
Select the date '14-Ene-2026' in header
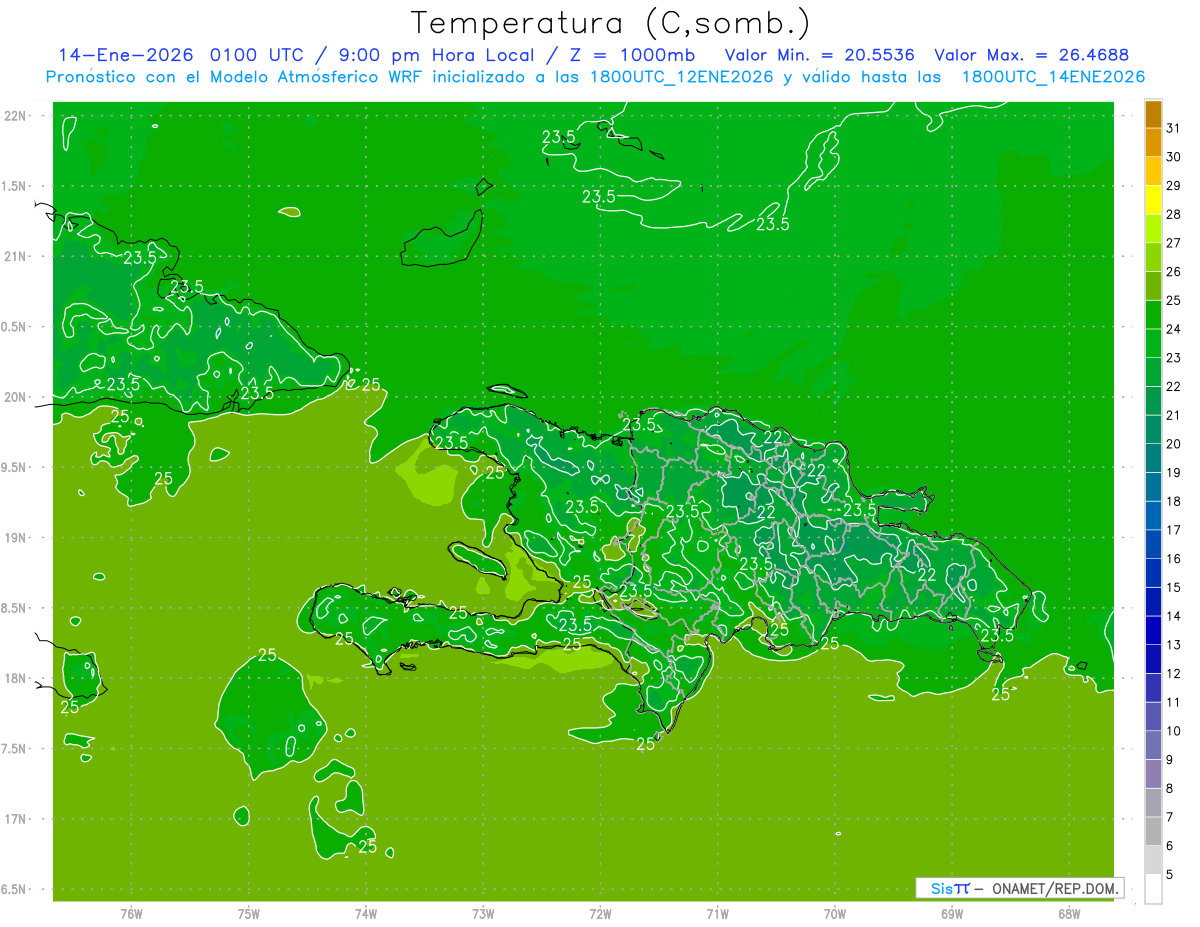127,55
